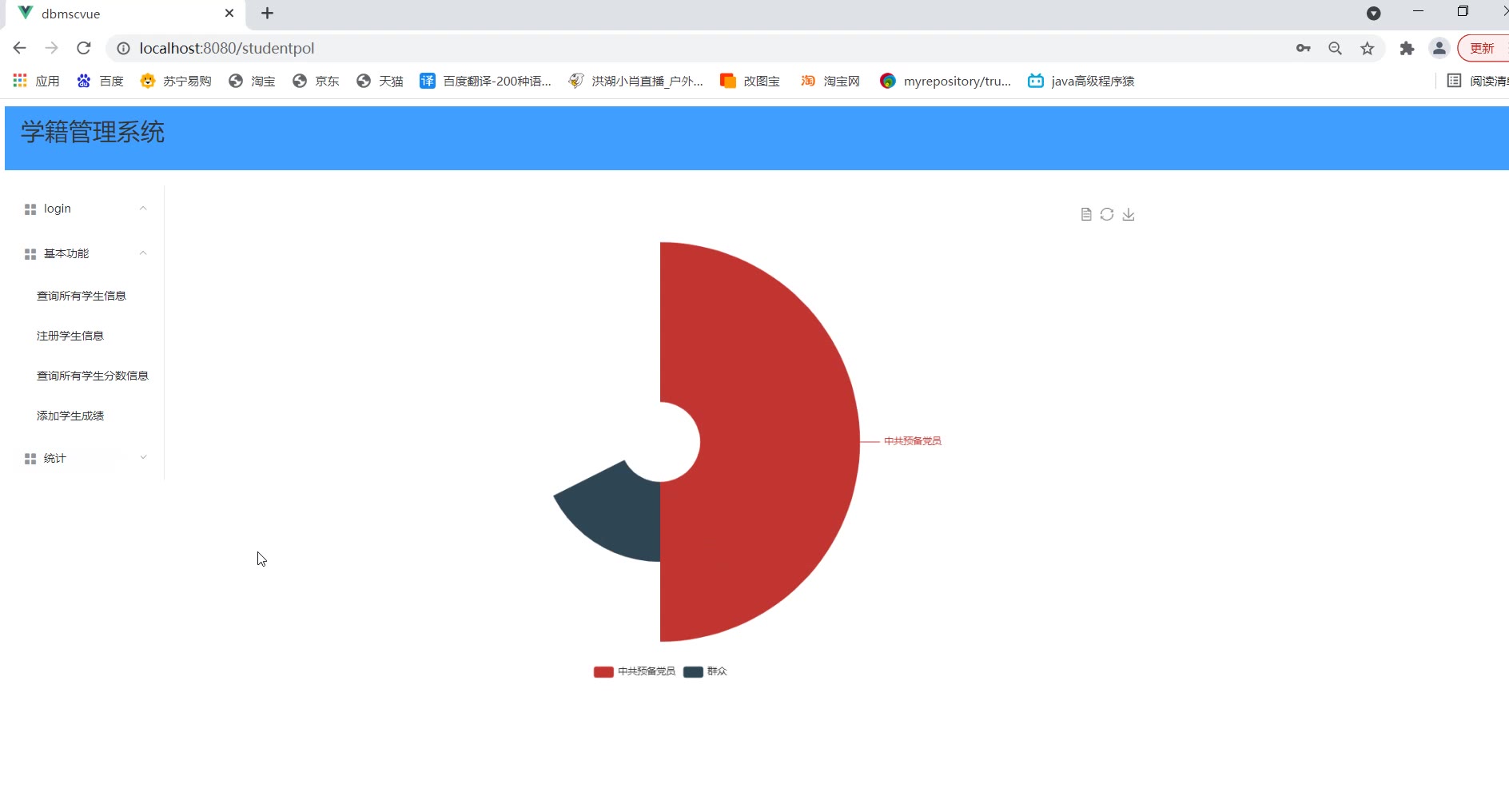Open the 洪湖小肖直播 bookmark
This screenshot has height=812, width=1509.
636,81
